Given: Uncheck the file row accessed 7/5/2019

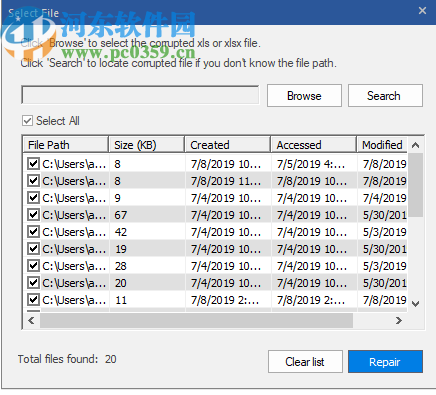Looking at the screenshot, I should tap(33, 164).
